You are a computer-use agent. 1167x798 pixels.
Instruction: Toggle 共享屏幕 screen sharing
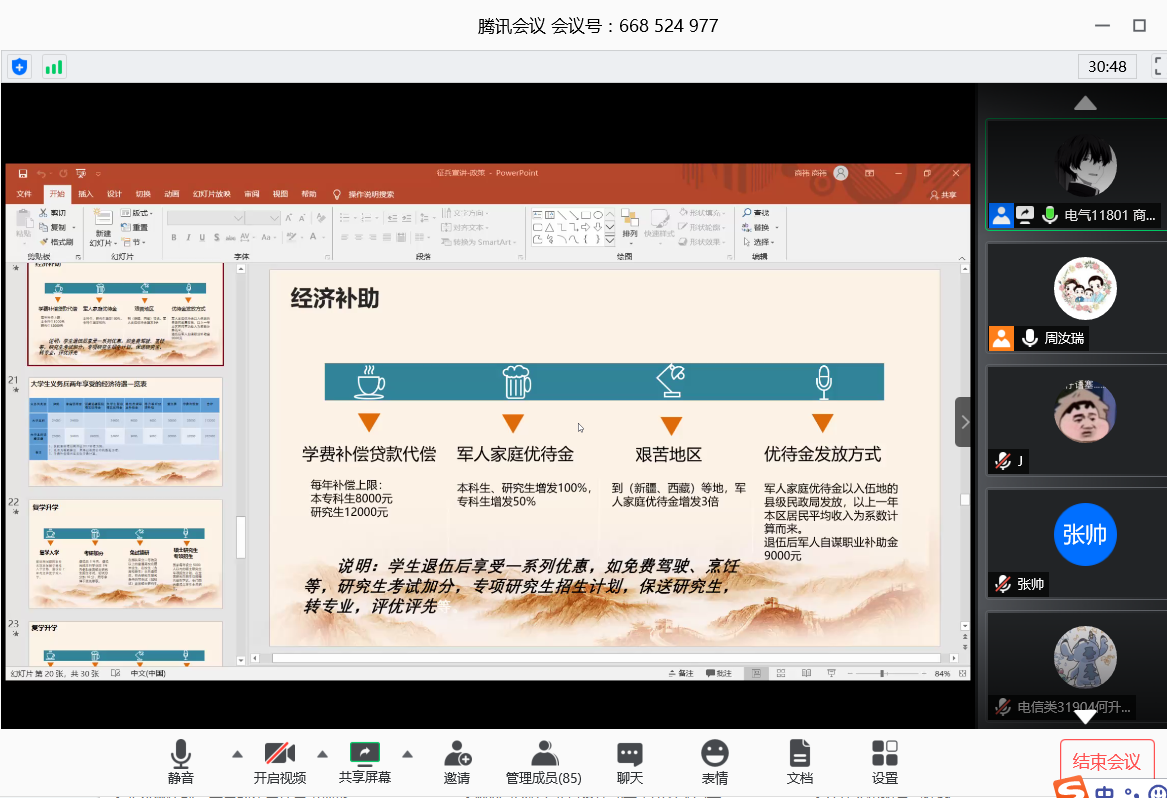coord(364,762)
